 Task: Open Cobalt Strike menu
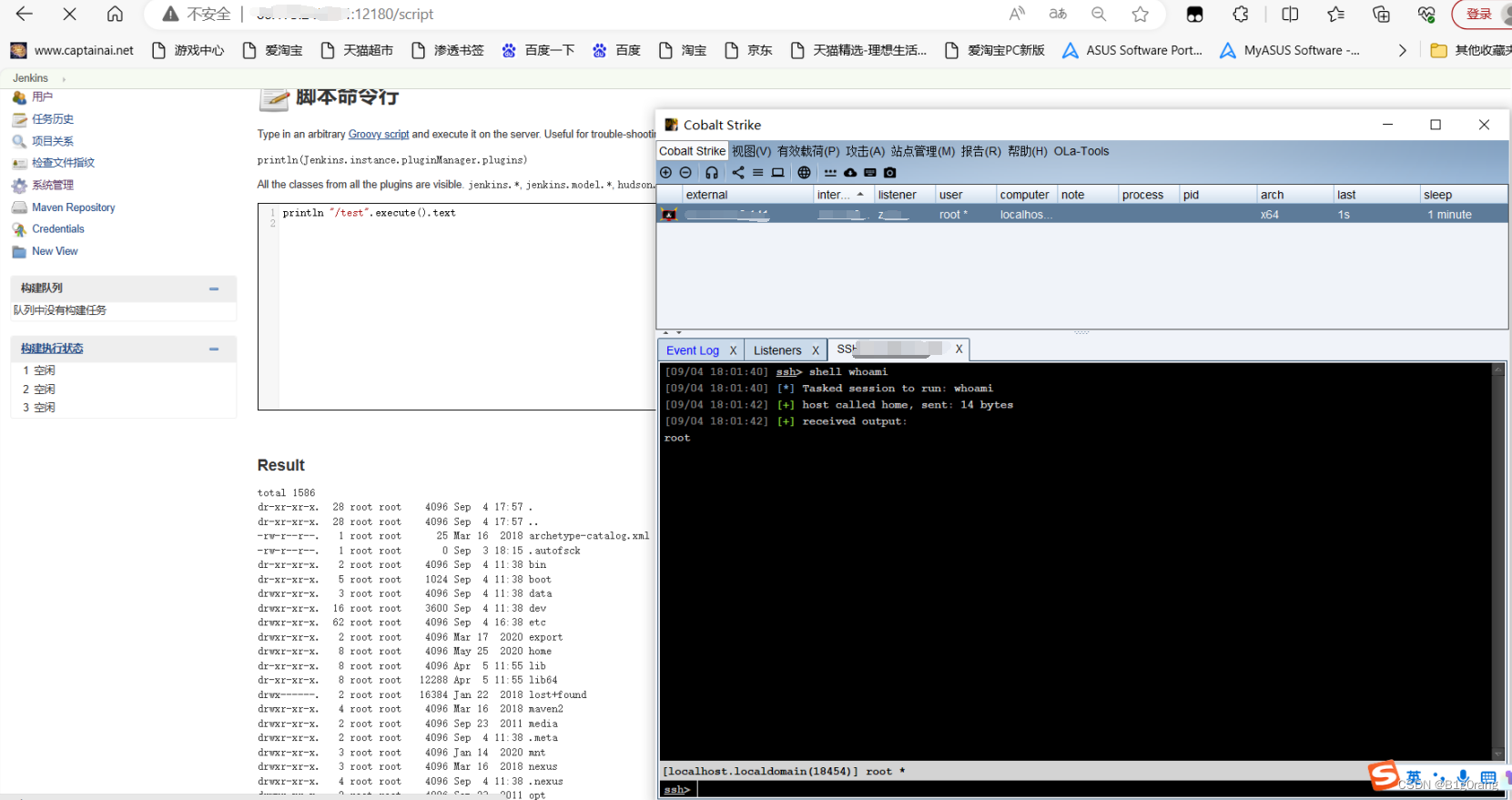coord(692,151)
